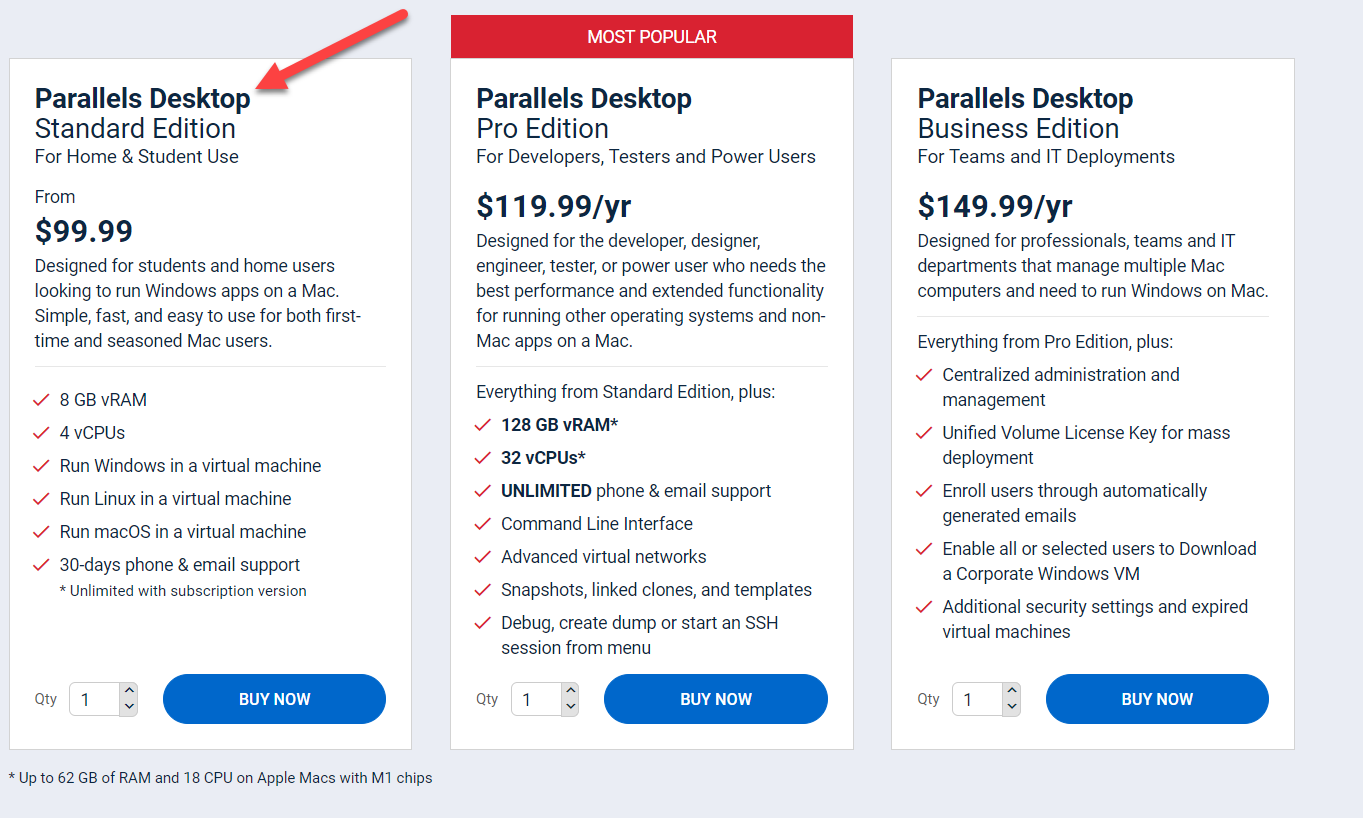Click checkmark next to 30-days phone & email support
Image resolution: width=1363 pixels, height=818 pixels.
[41, 565]
